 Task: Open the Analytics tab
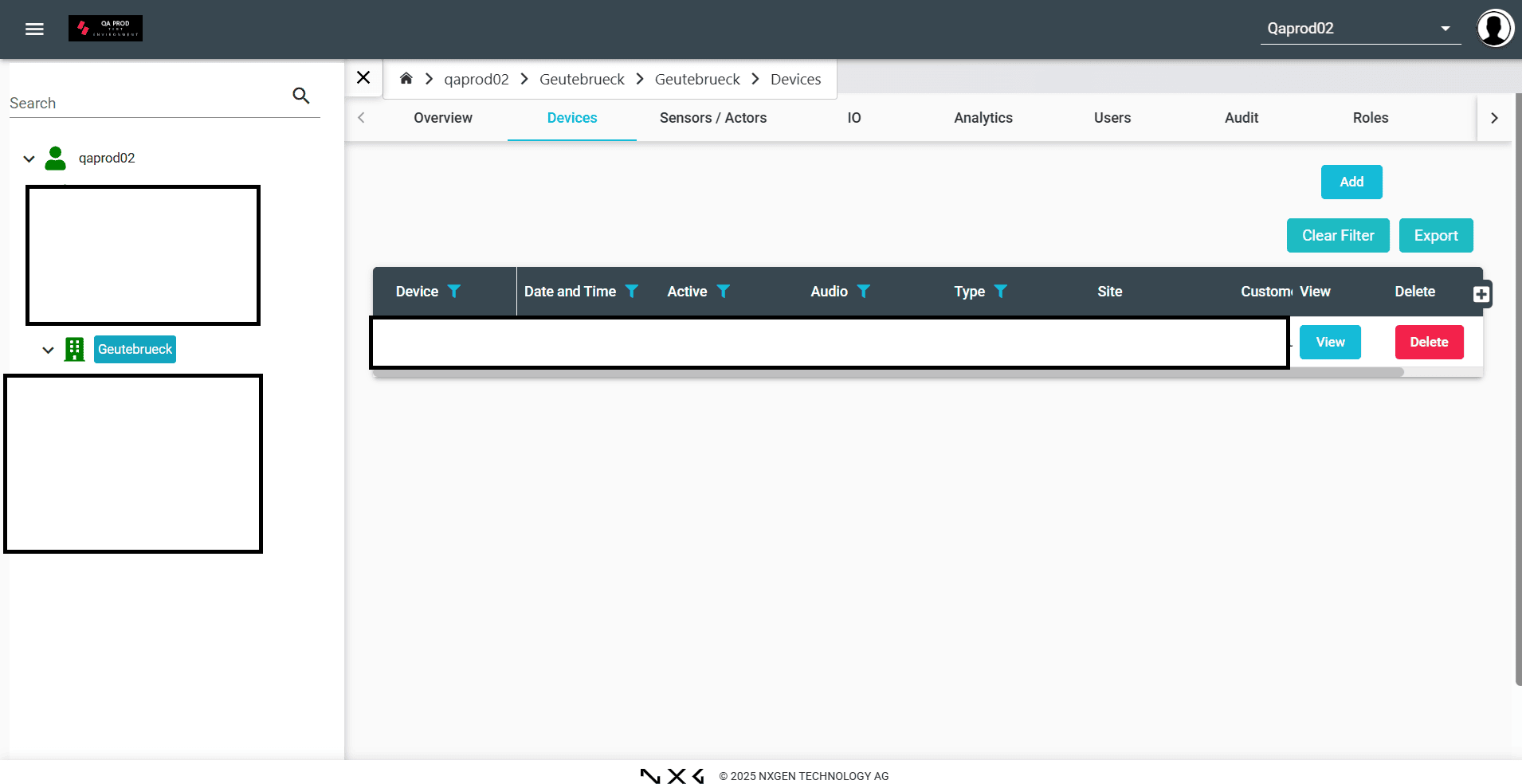click(983, 118)
